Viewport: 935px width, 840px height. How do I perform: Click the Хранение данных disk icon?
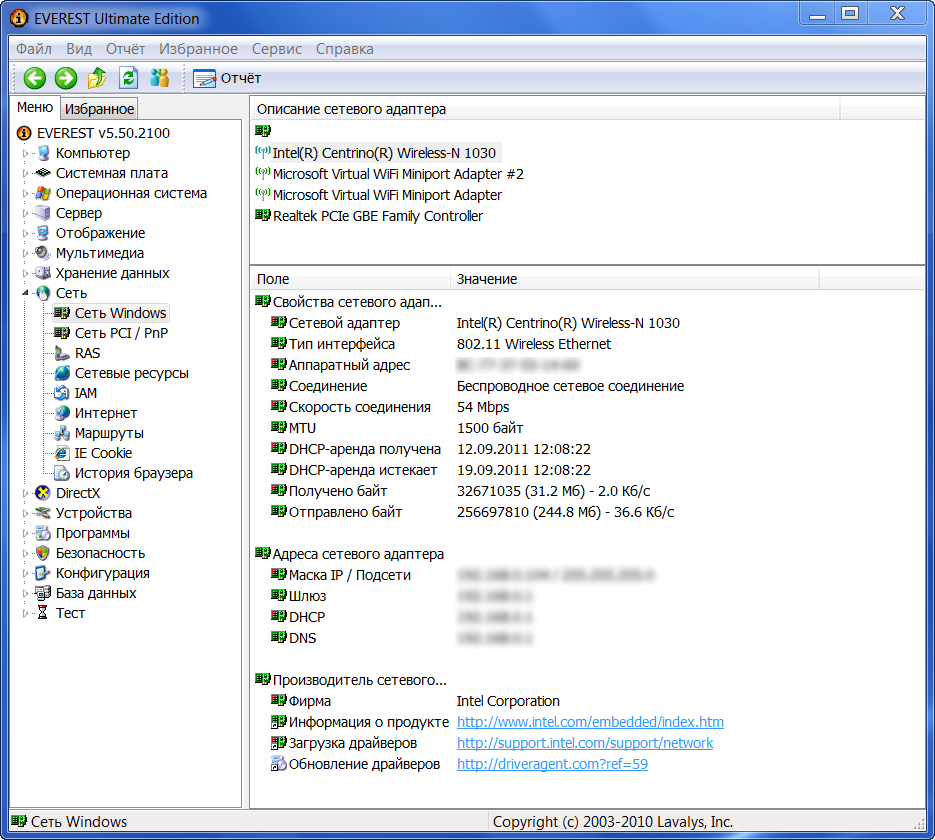coord(43,273)
